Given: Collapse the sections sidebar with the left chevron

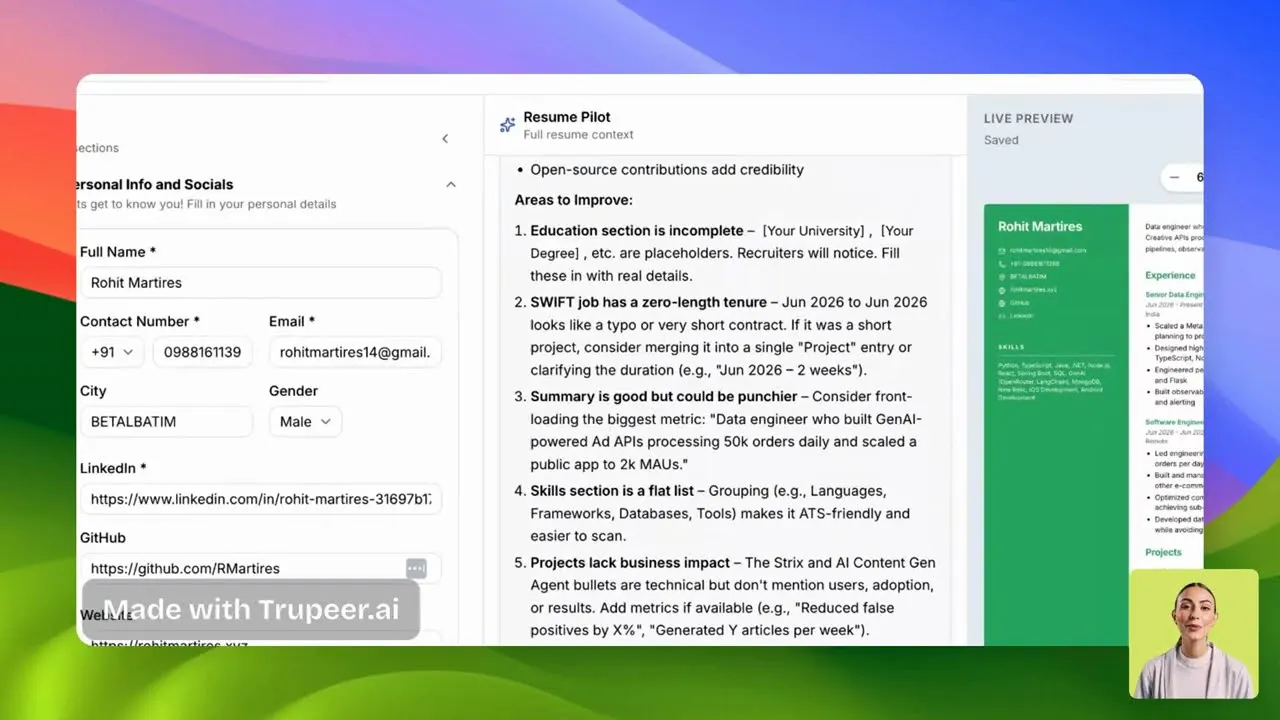Looking at the screenshot, I should coord(445,139).
